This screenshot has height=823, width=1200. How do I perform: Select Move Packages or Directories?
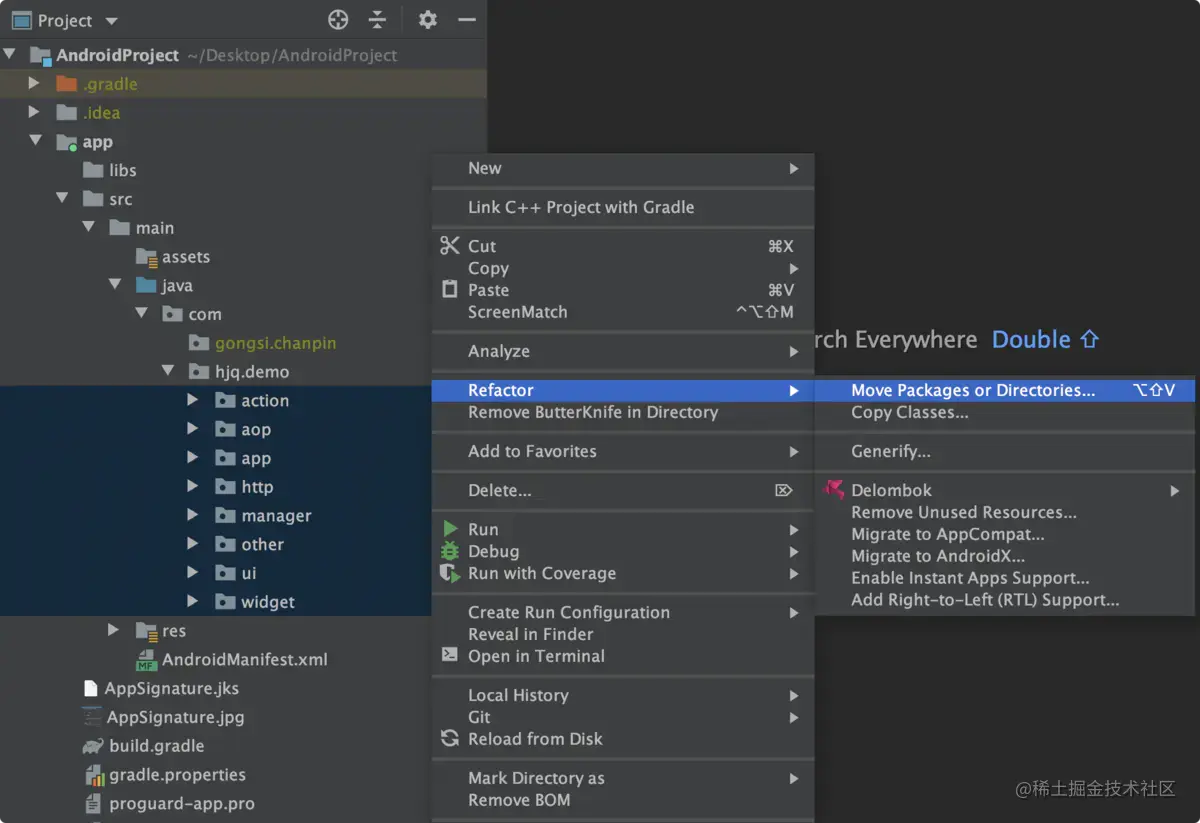pyautogui.click(x=972, y=390)
